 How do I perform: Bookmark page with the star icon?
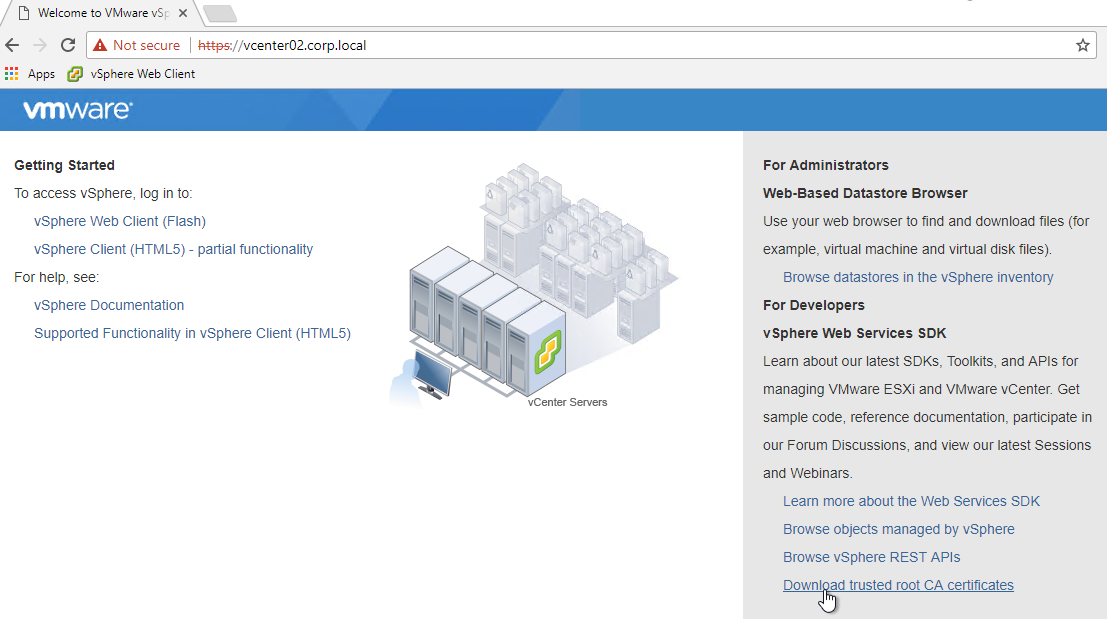[1082, 45]
